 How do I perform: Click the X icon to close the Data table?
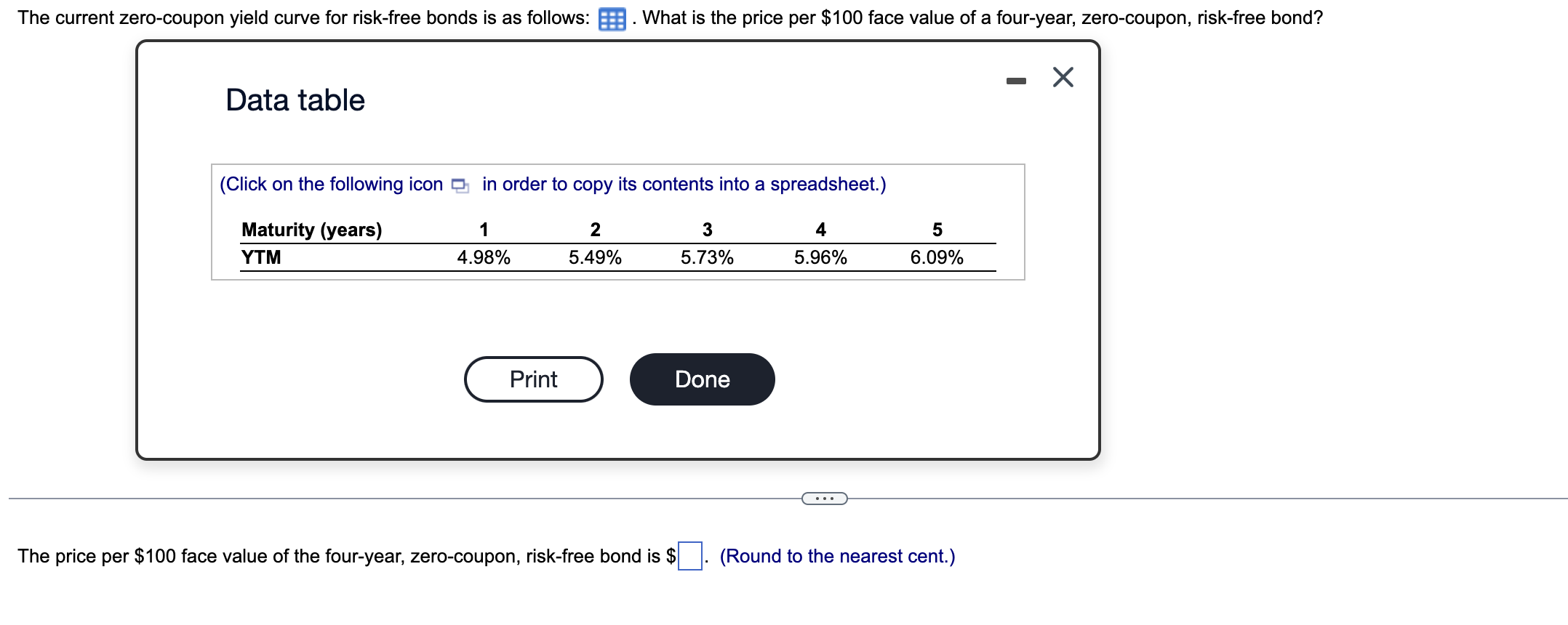1063,76
